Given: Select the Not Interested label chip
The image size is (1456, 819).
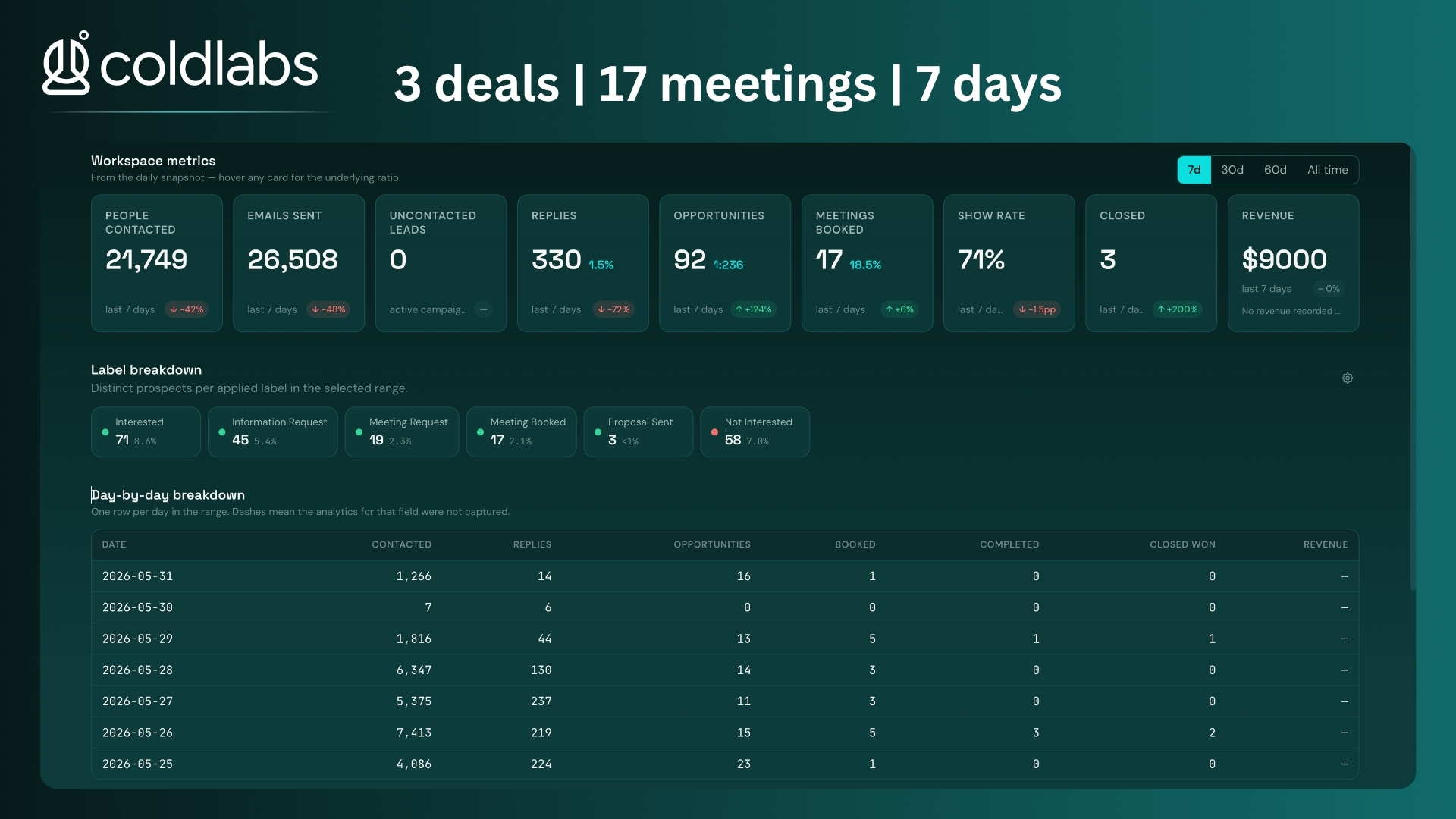Looking at the screenshot, I should 755,432.
